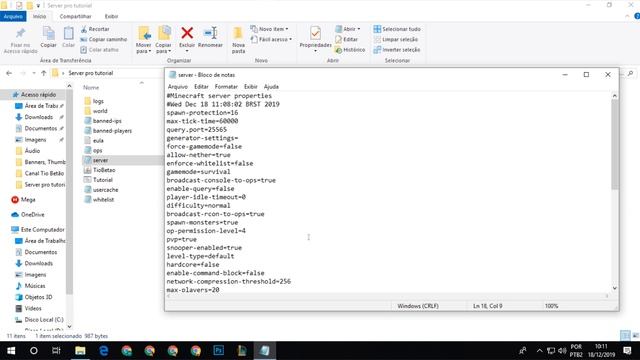Open Notepad Exibir menu

click(251, 87)
